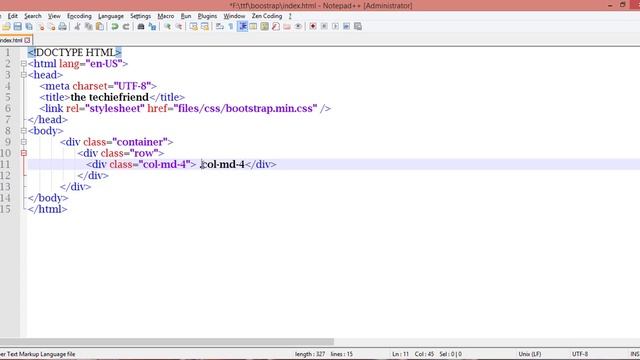Viewport: 640px width, 360px height.
Task: Zoom out of the editor text
Action: (x=179, y=27)
